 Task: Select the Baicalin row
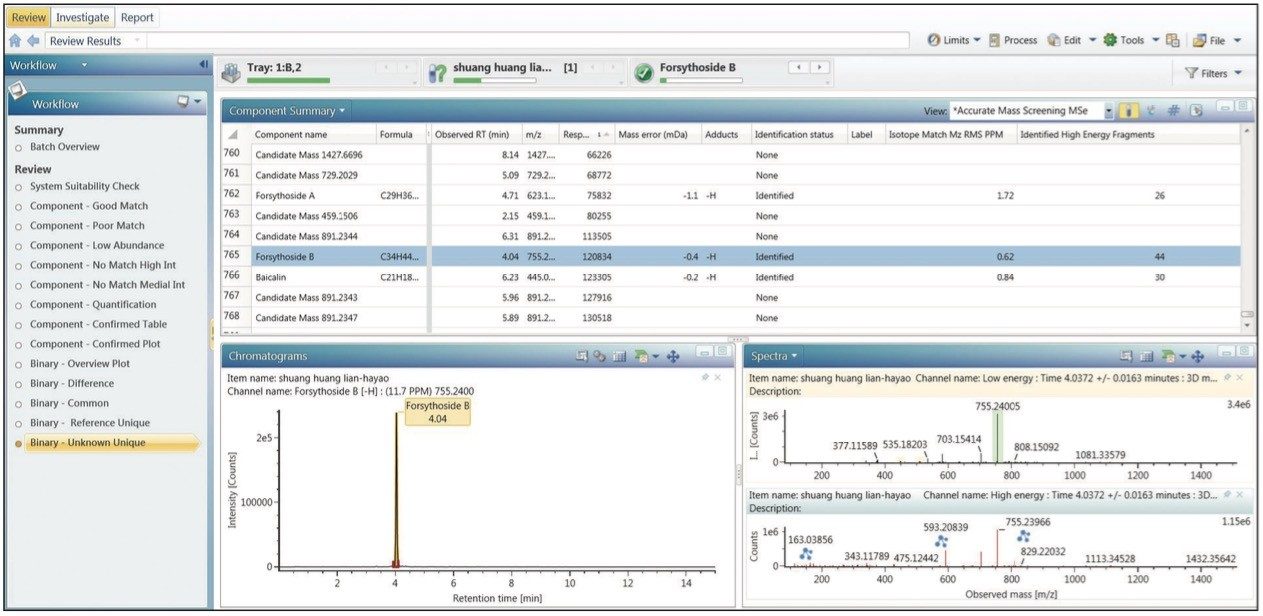(732, 277)
